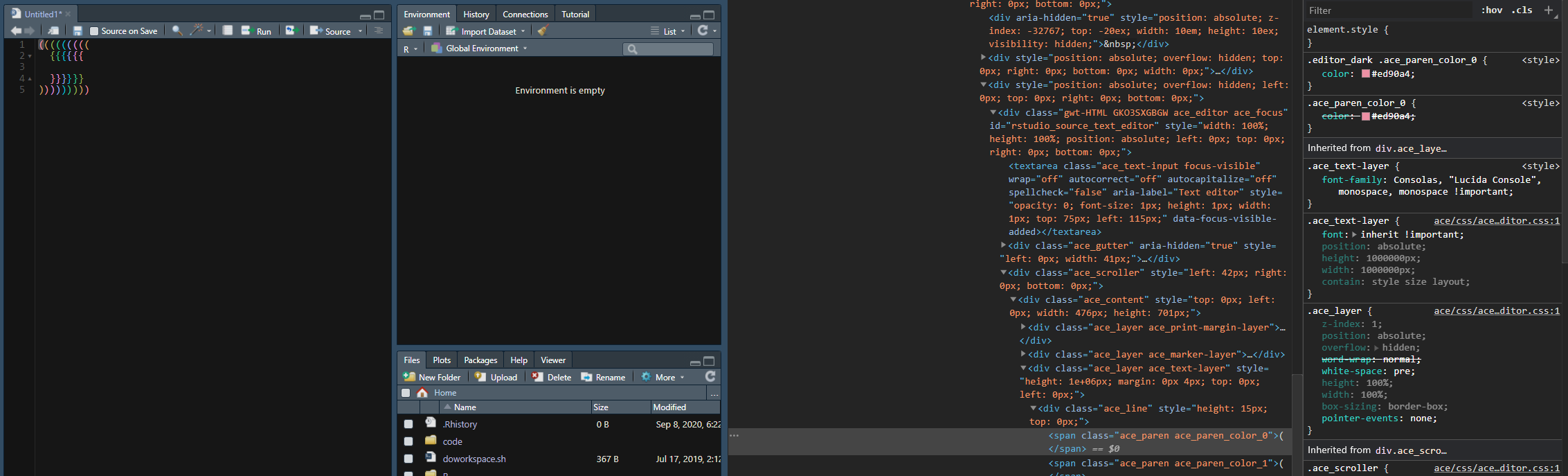Re-run previous code region icon

click(x=291, y=30)
